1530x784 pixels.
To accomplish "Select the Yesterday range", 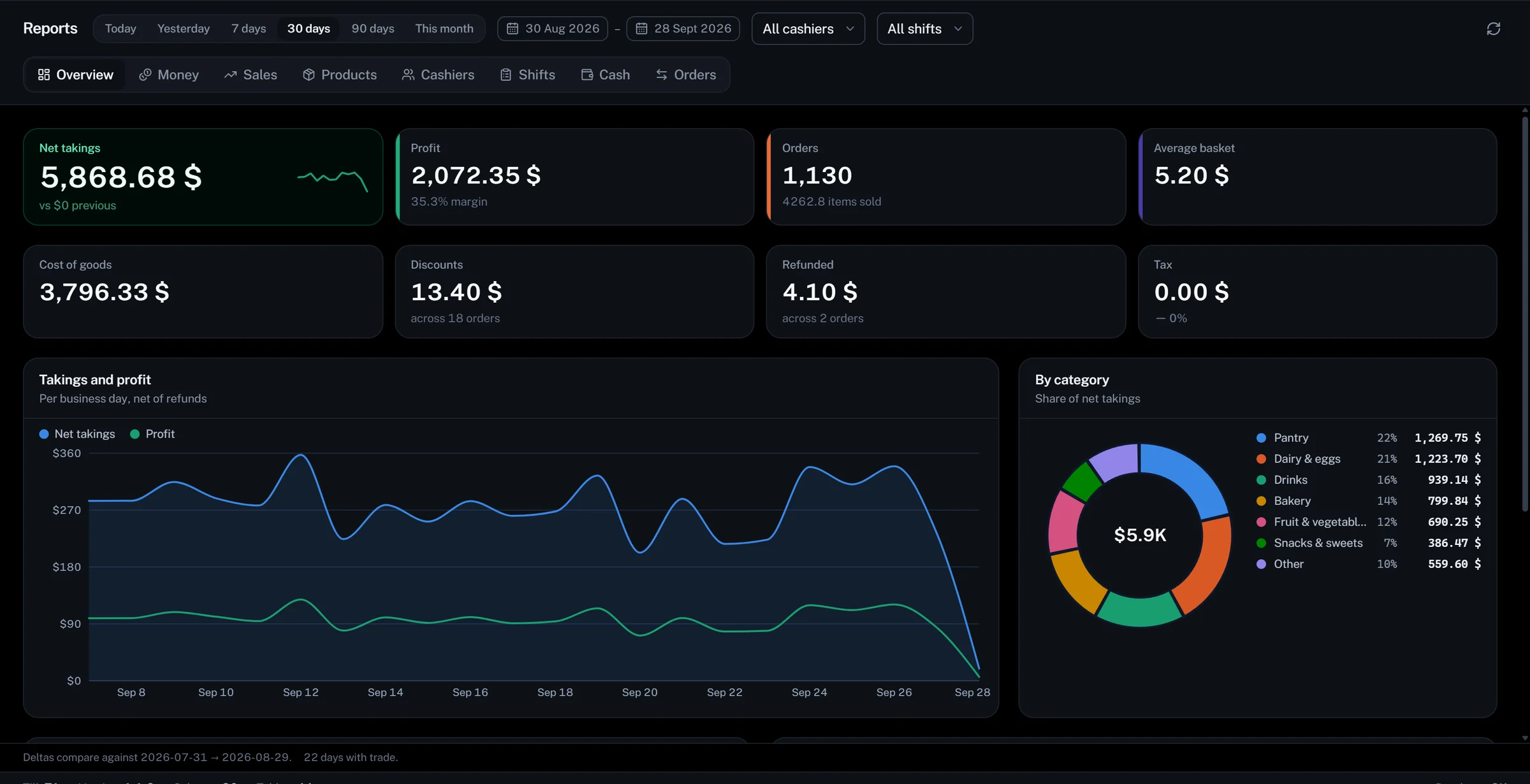I will tap(184, 29).
